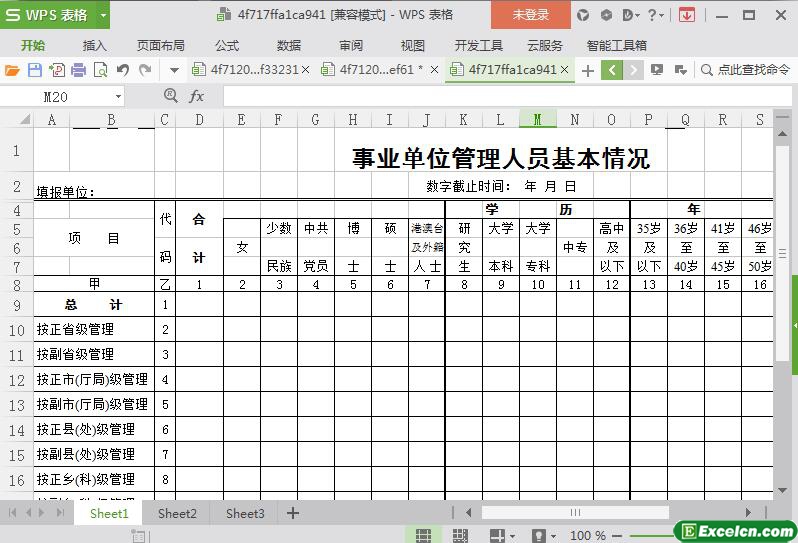Expand the quick access toolbar dropdown arrow

[174, 70]
